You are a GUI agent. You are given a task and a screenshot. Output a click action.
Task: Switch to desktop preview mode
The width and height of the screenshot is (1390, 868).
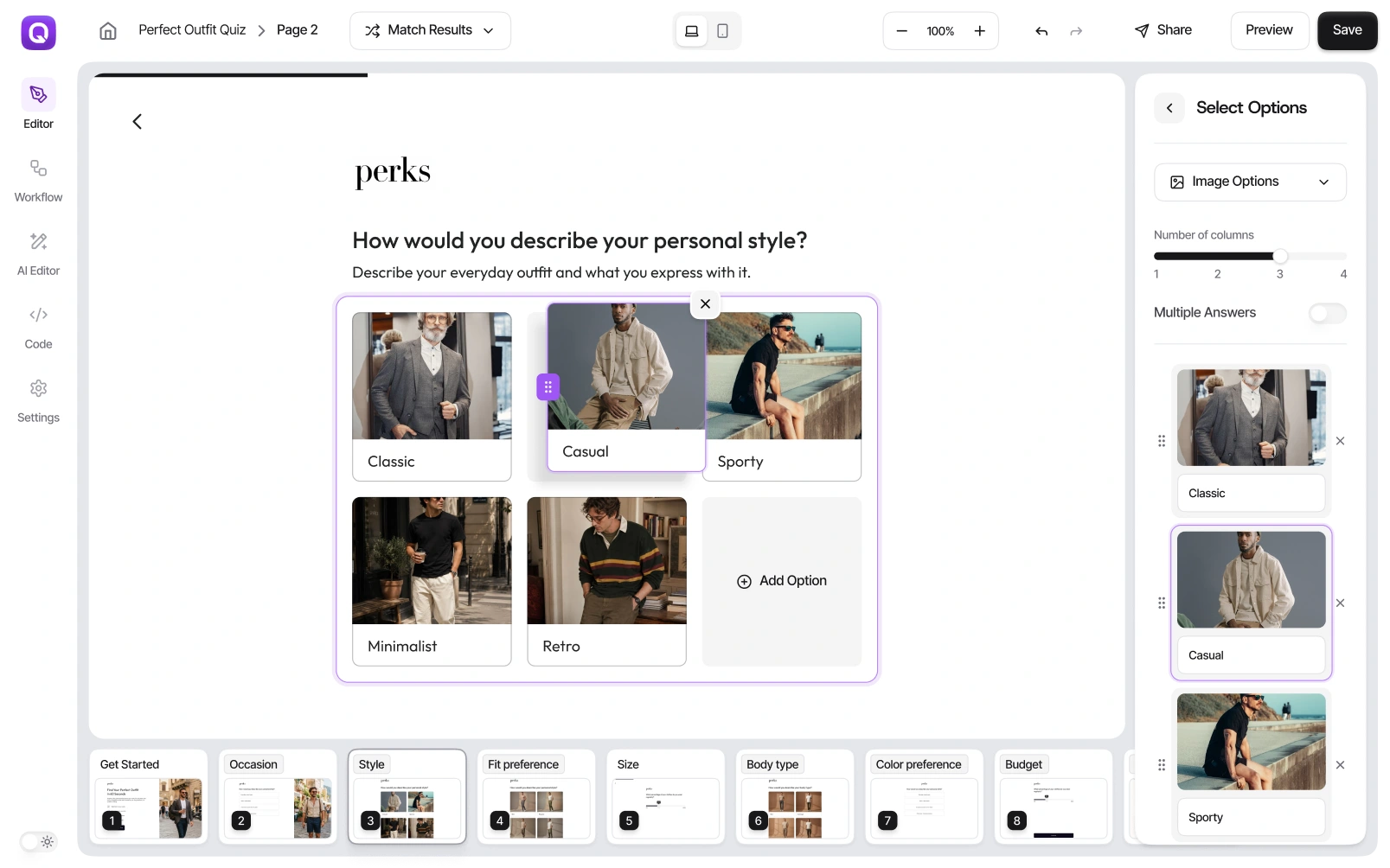click(691, 31)
